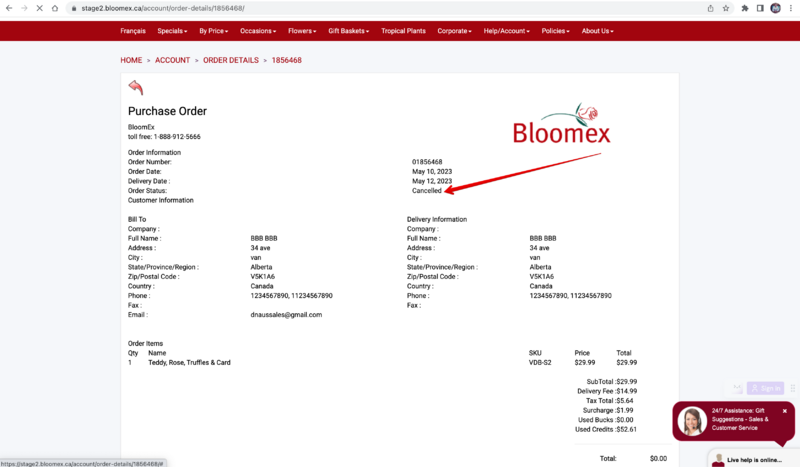Expand the Gift Baskets dropdown menu
This screenshot has height=467, width=800.
348,31
